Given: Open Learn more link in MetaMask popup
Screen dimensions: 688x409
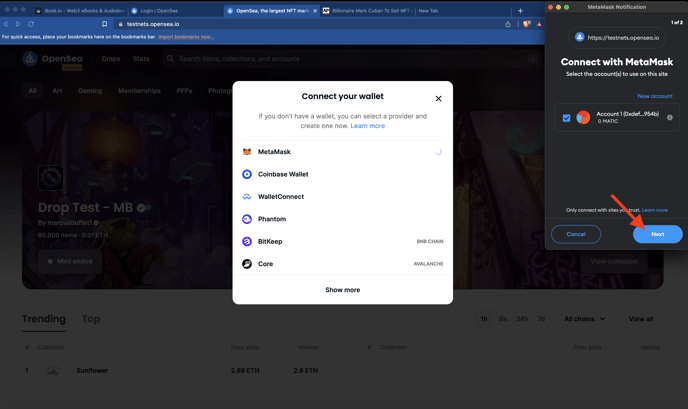Looking at the screenshot, I should tap(655, 210).
